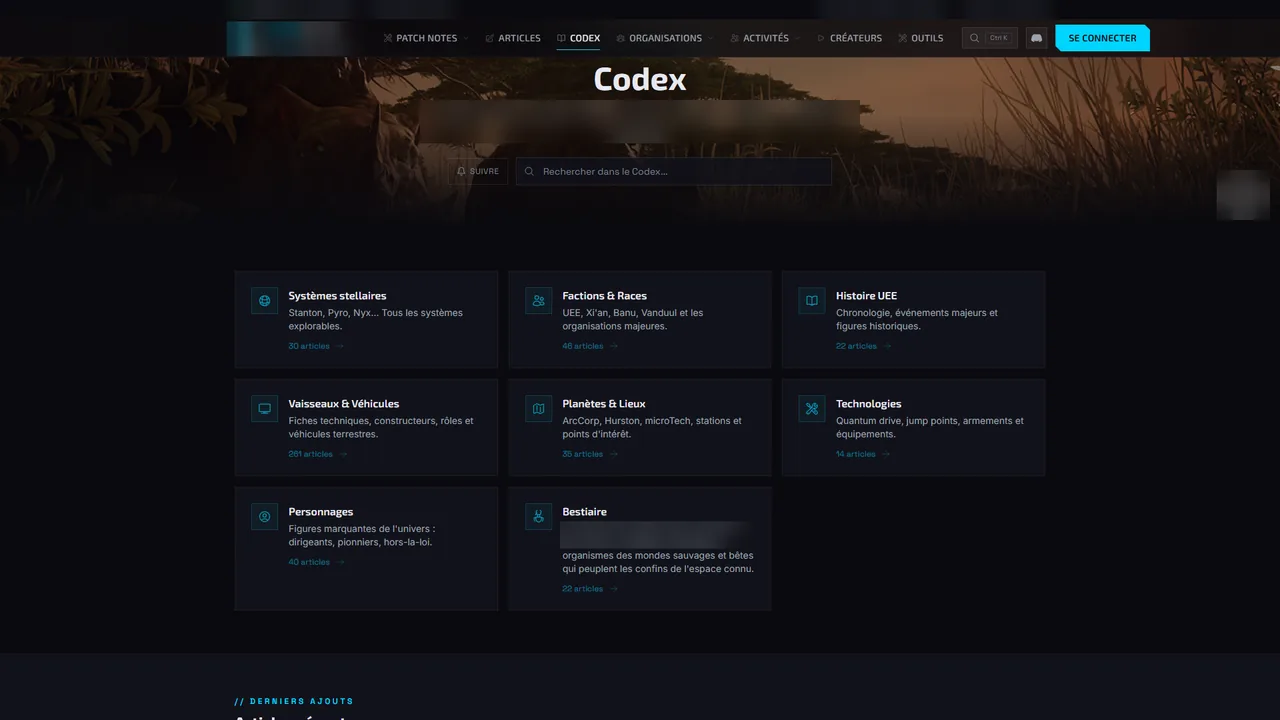Follow the 14 articles link
Image resolution: width=1280 pixels, height=720 pixels.
point(863,454)
